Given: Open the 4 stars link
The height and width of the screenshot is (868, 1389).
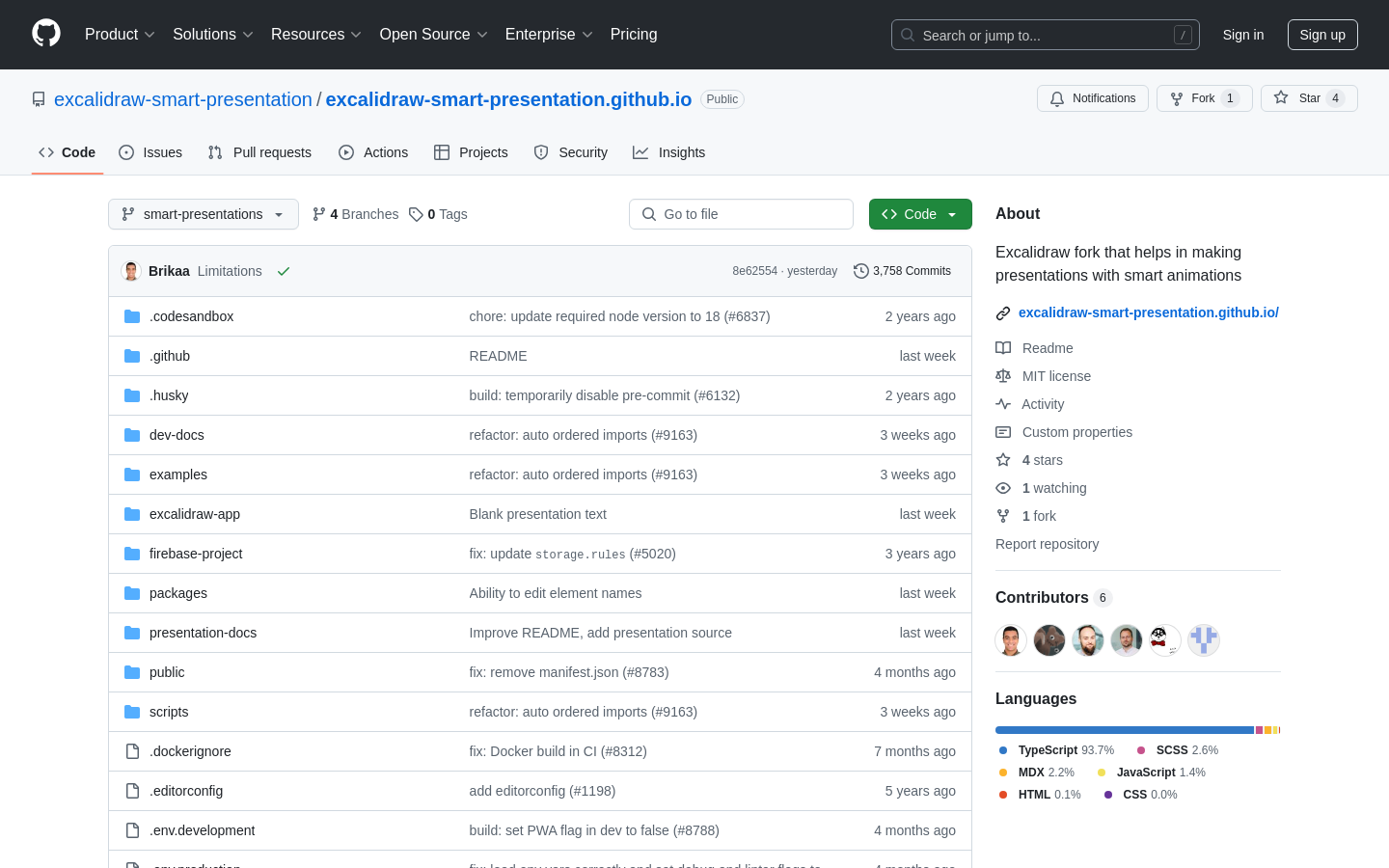Looking at the screenshot, I should tap(1042, 460).
